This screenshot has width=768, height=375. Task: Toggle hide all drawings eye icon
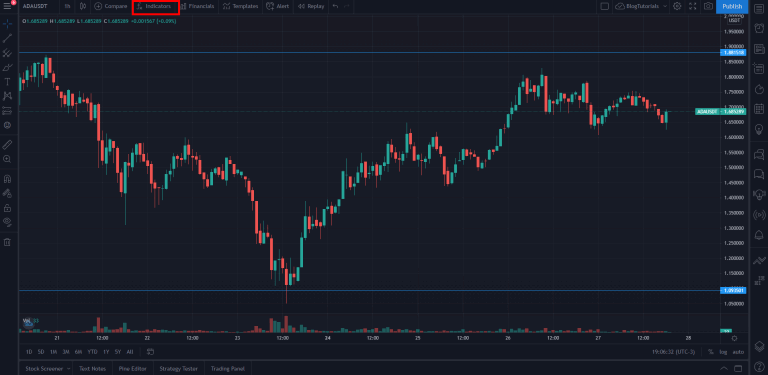coord(7,222)
